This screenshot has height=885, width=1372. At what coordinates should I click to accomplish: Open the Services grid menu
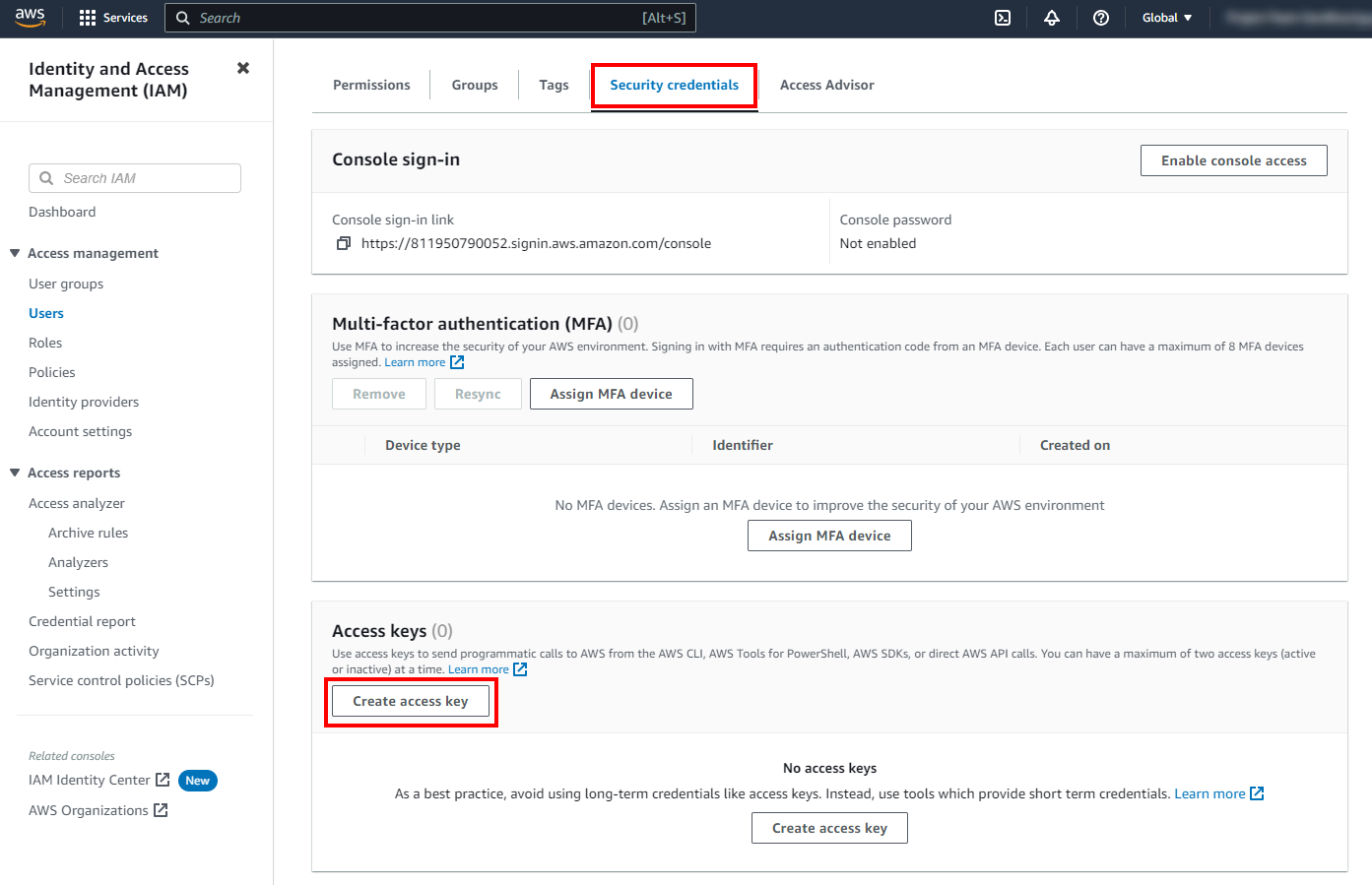point(88,18)
